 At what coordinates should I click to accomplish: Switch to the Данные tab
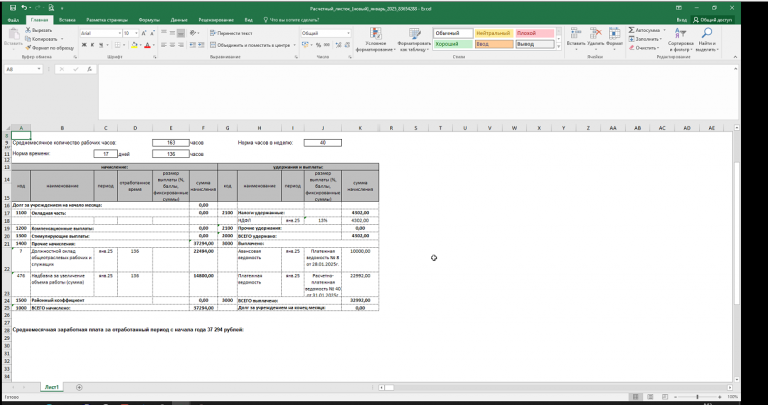[x=179, y=20]
